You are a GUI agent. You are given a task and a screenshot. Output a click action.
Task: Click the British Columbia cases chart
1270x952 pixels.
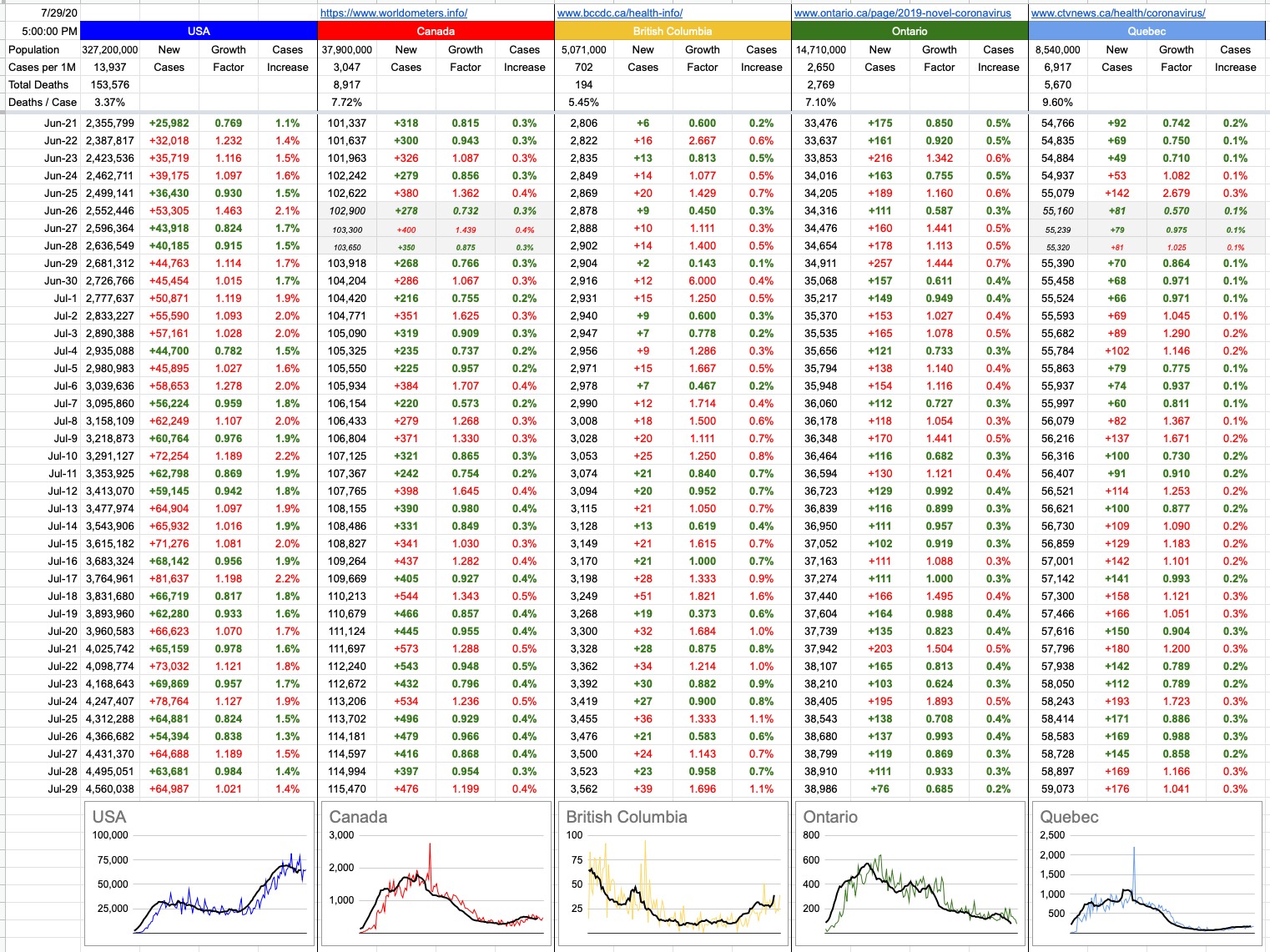(673, 874)
